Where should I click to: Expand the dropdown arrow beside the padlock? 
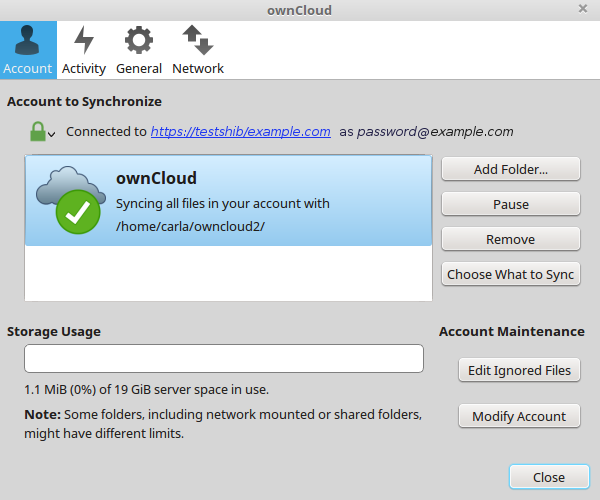coord(52,135)
